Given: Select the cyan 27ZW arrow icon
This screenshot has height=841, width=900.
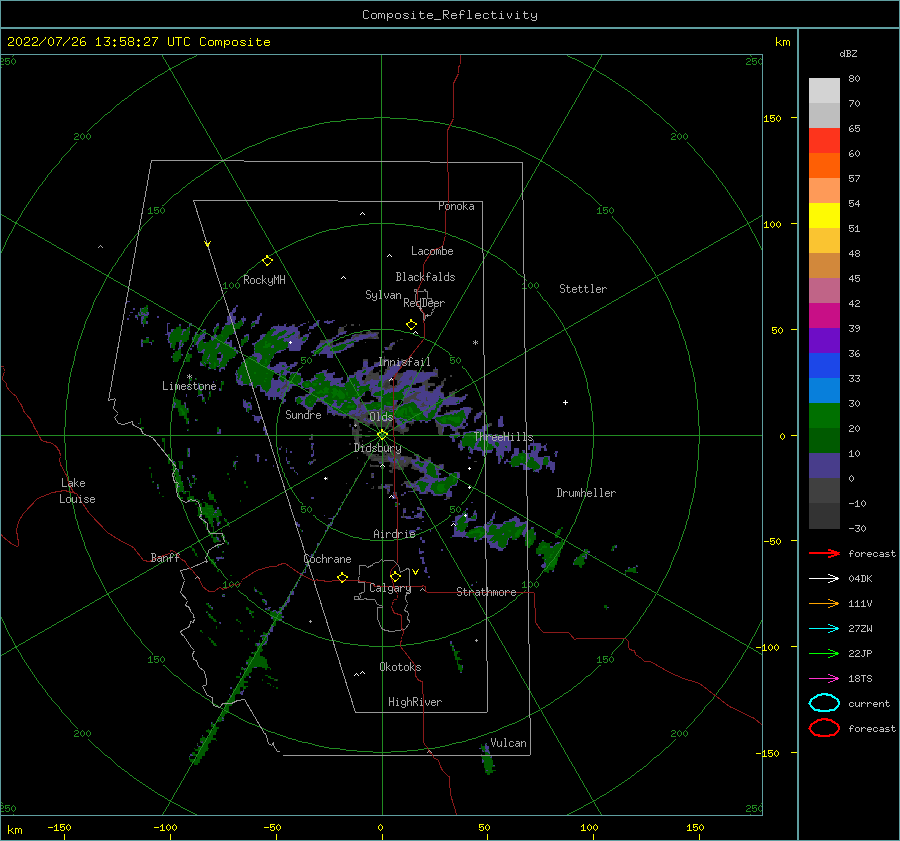Looking at the screenshot, I should [x=824, y=629].
